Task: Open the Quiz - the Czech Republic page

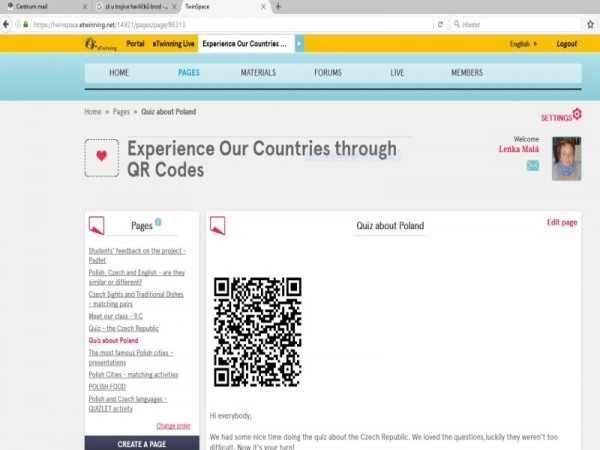Action: (124, 328)
